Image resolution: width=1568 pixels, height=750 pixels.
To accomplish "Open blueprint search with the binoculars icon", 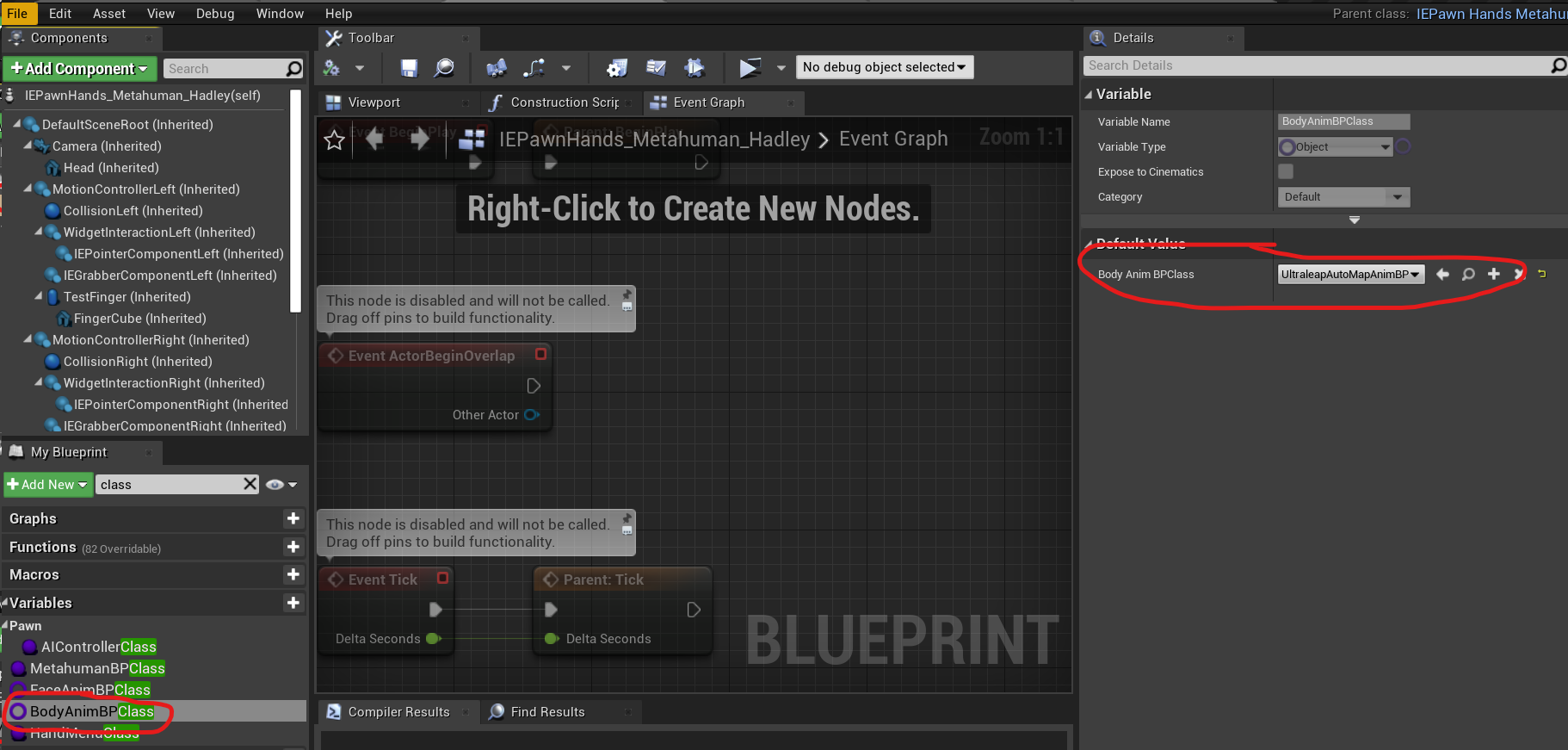I will click(496, 67).
